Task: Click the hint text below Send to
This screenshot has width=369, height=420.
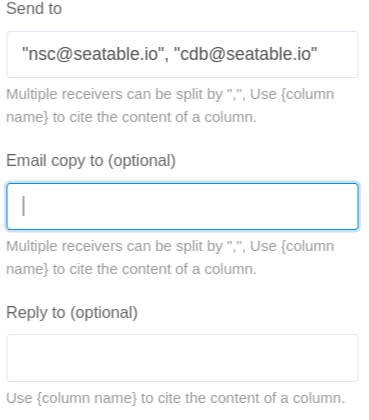Action: tap(170, 106)
